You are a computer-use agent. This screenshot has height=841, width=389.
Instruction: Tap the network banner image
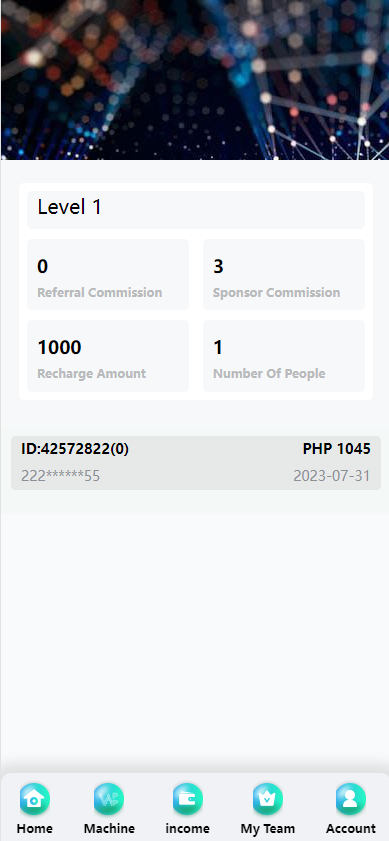coord(195,80)
